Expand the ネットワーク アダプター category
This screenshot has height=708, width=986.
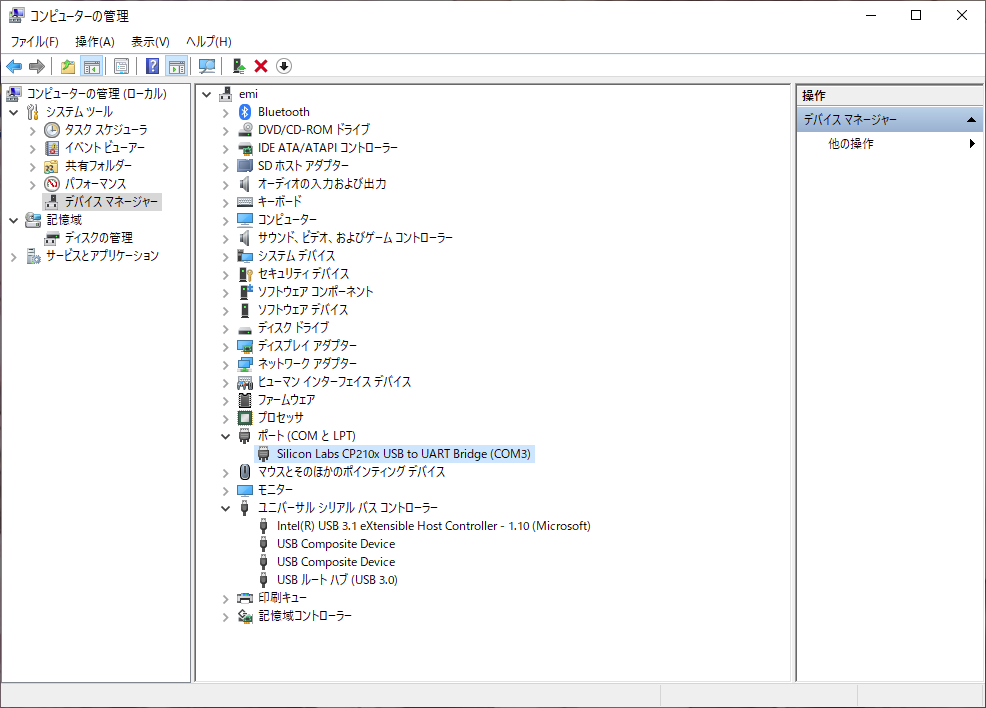pos(226,365)
